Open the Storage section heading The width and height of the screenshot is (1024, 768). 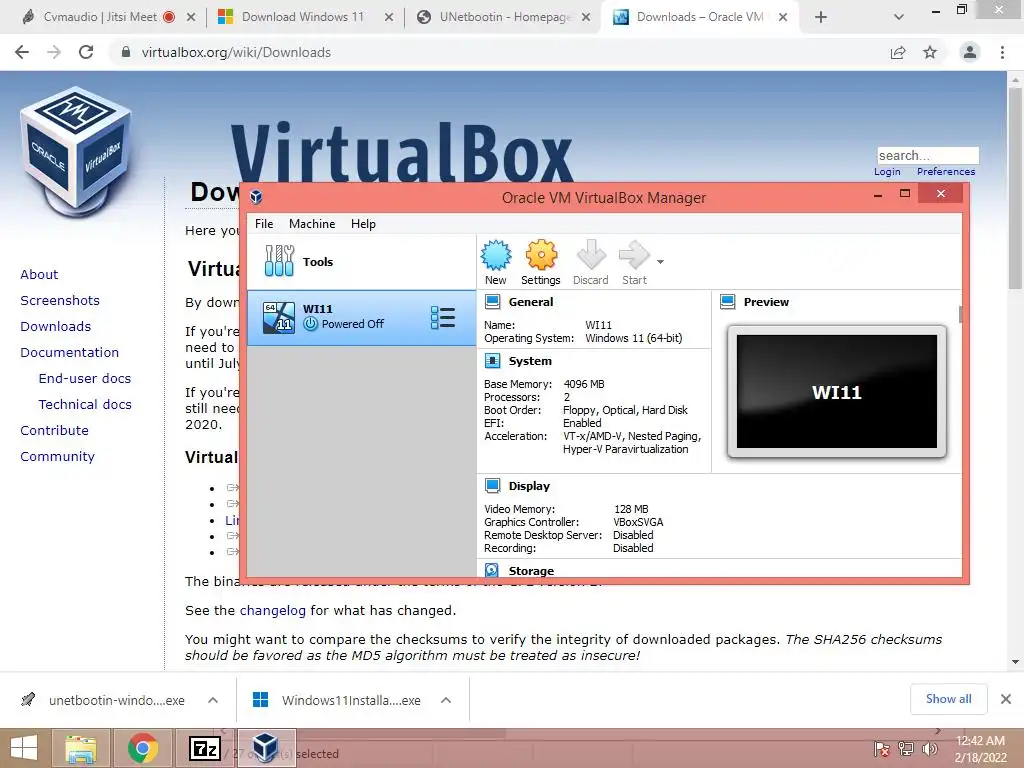(x=531, y=571)
